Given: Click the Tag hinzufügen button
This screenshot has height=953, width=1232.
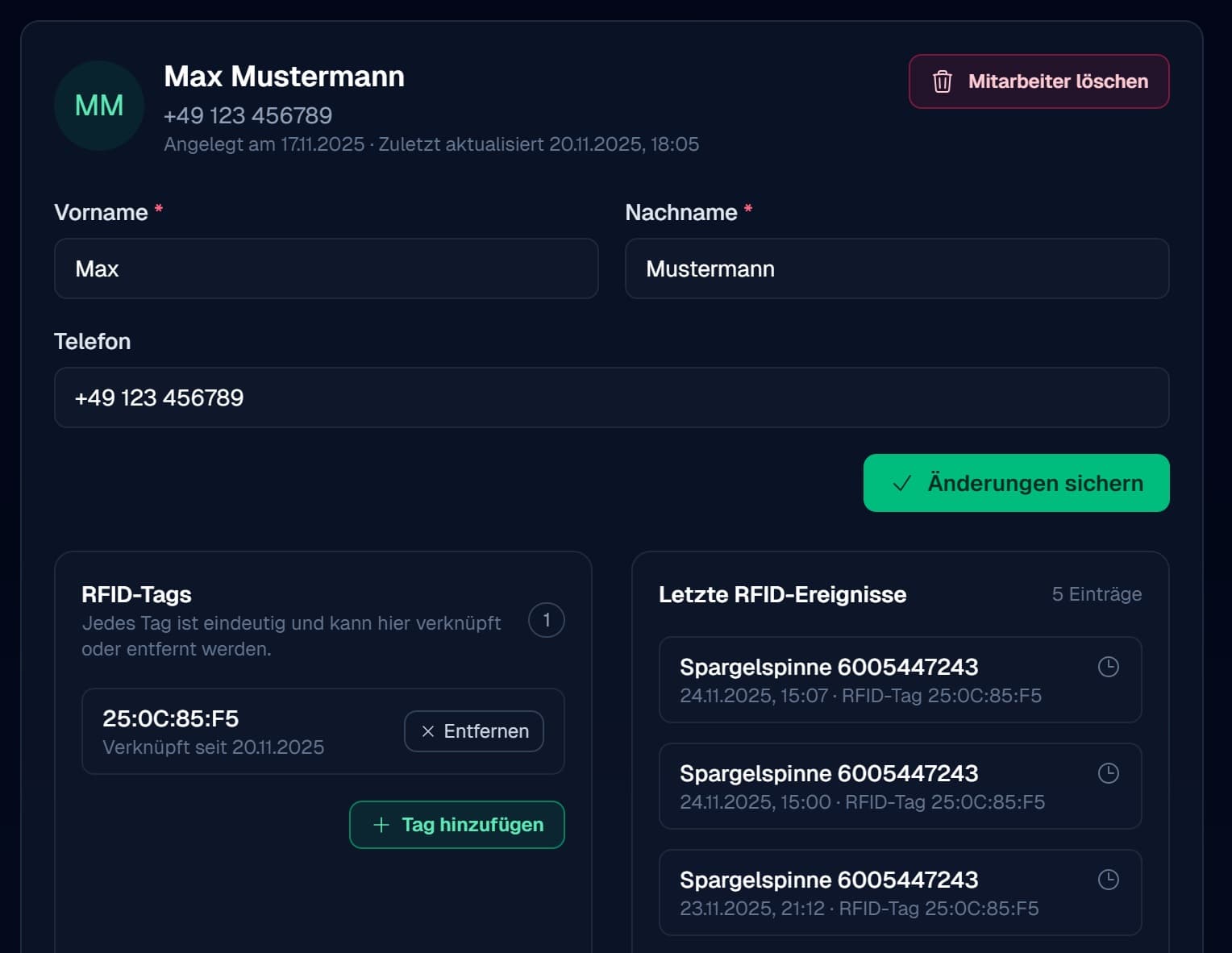Looking at the screenshot, I should (x=456, y=825).
